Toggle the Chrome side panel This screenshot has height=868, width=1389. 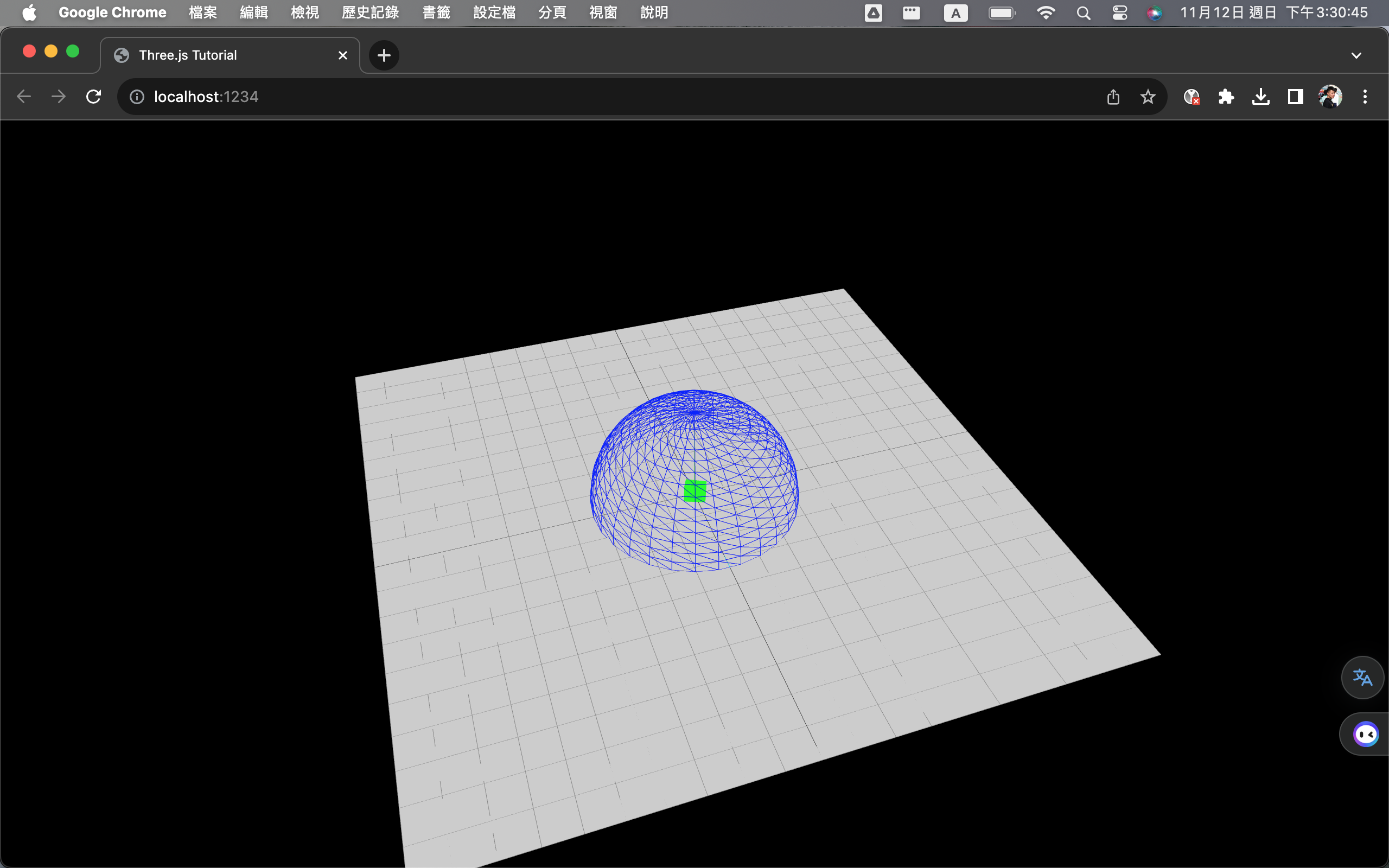(1295, 97)
